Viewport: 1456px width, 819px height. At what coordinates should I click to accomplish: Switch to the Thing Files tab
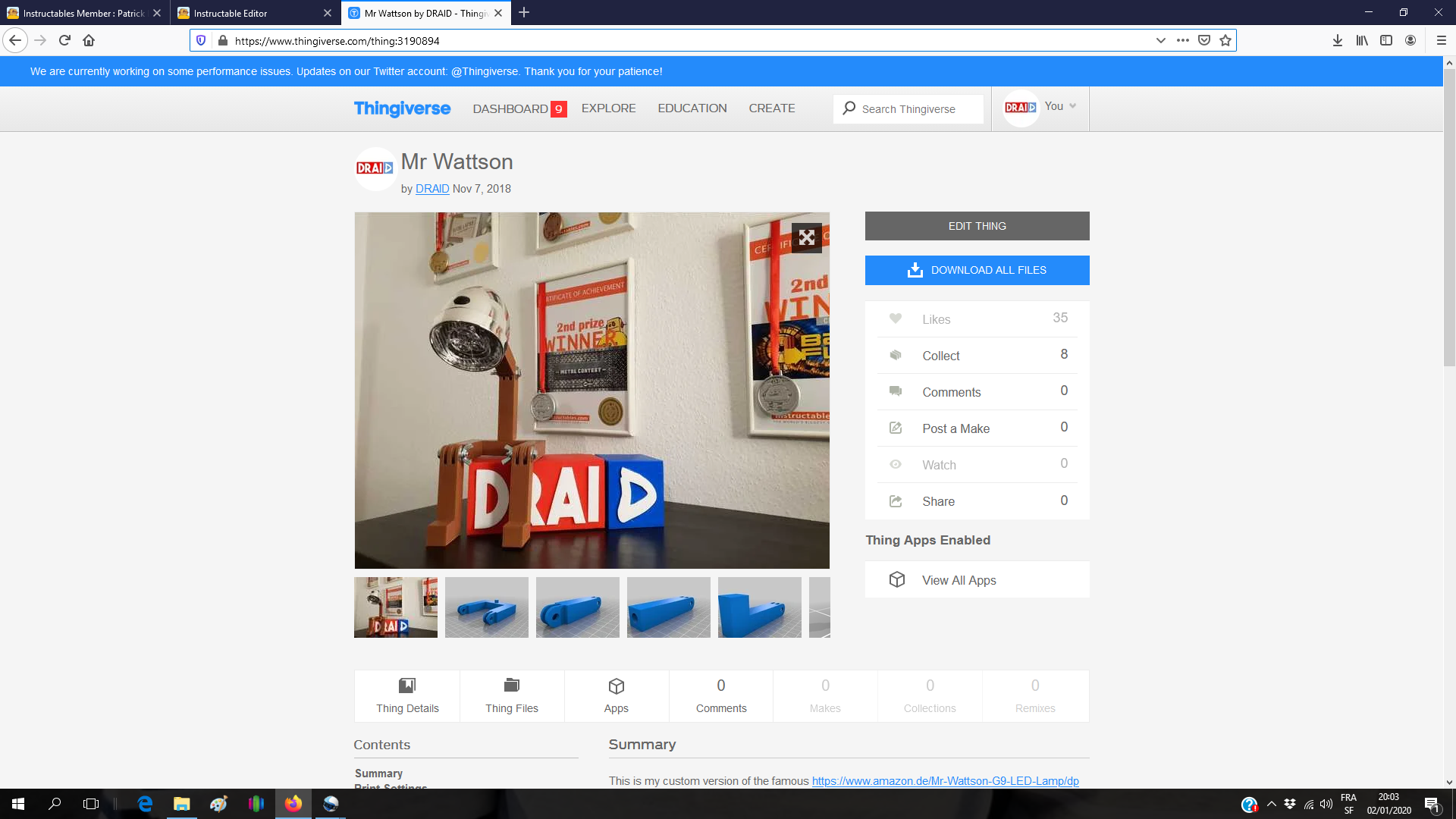(x=512, y=696)
